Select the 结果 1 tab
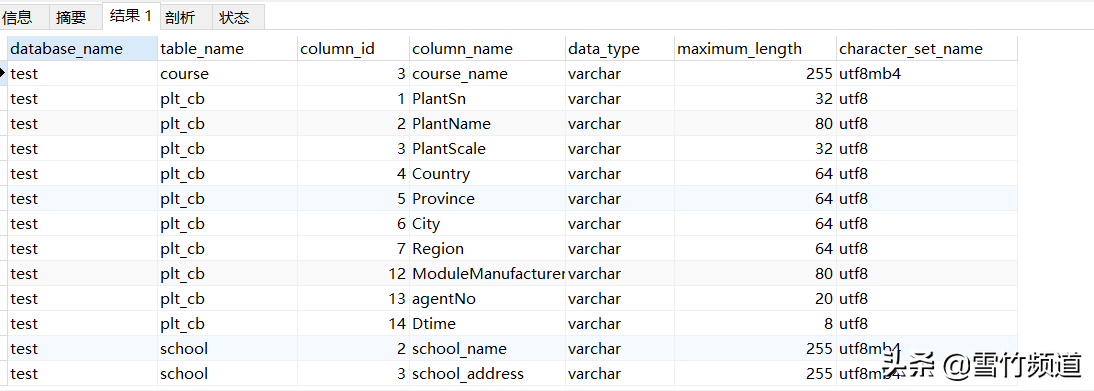Screen dimensions: 1094x391 [x=131, y=16]
